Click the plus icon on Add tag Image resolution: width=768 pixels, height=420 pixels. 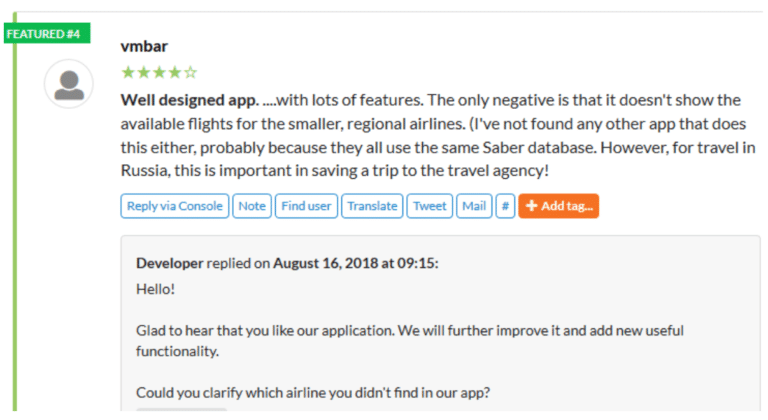coord(531,206)
